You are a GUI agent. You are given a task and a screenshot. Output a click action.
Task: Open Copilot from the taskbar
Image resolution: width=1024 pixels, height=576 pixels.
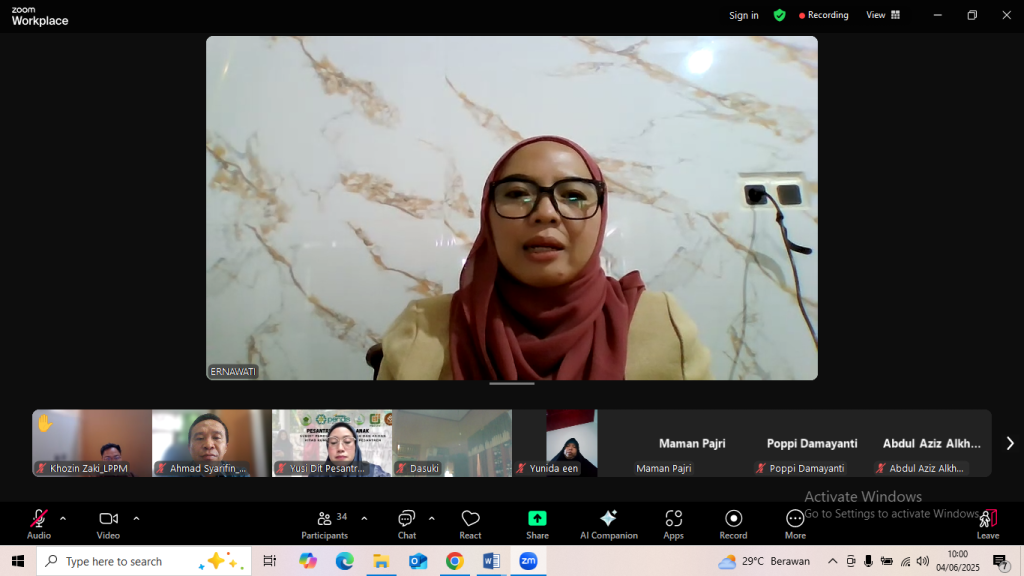pos(308,561)
